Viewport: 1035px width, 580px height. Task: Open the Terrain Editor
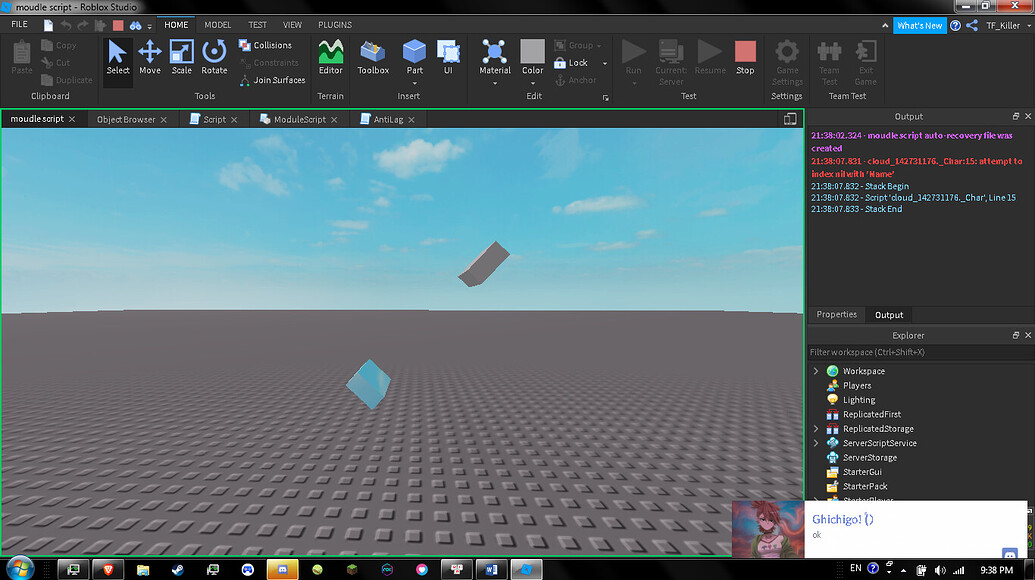click(x=331, y=57)
